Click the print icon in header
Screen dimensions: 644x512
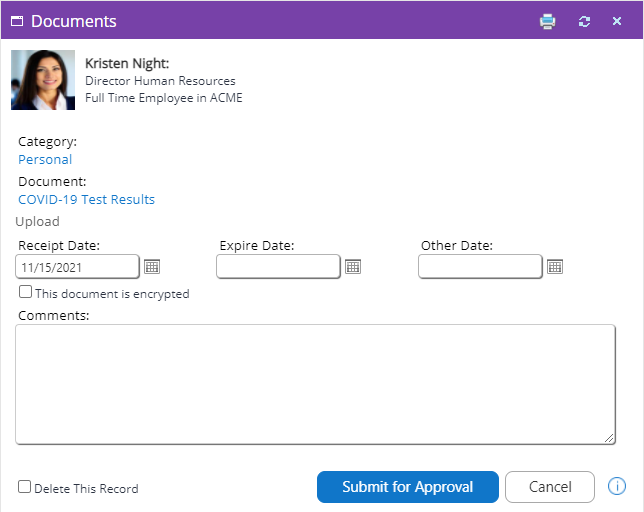pyautogui.click(x=547, y=21)
